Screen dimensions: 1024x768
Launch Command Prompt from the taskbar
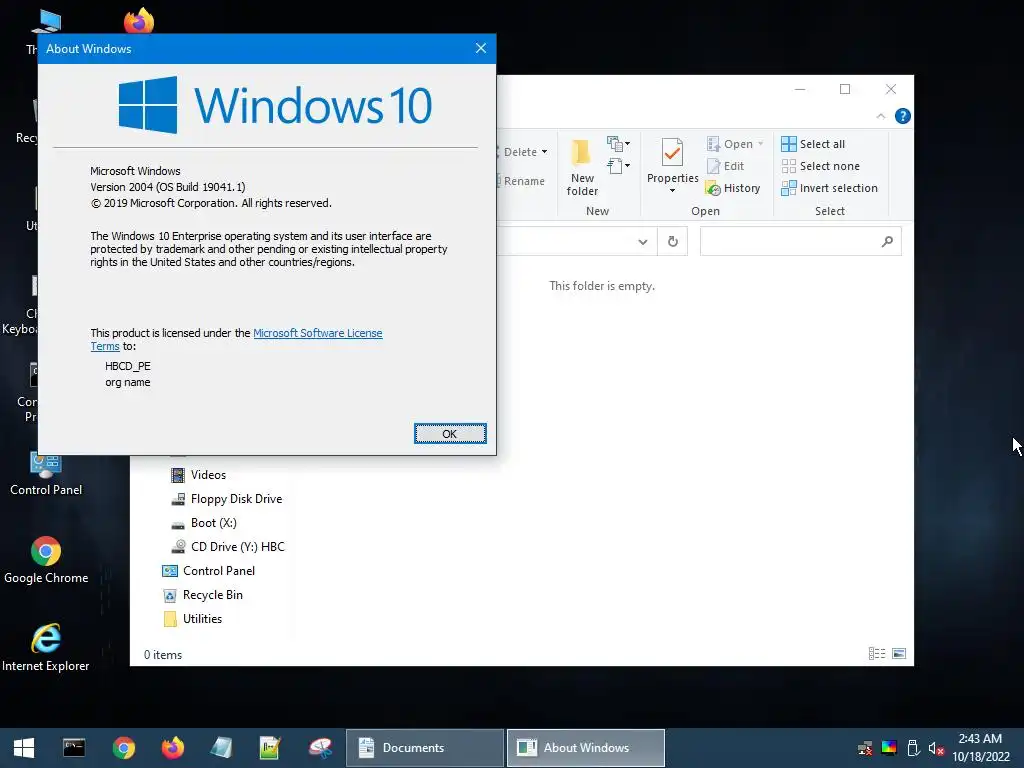pos(74,748)
